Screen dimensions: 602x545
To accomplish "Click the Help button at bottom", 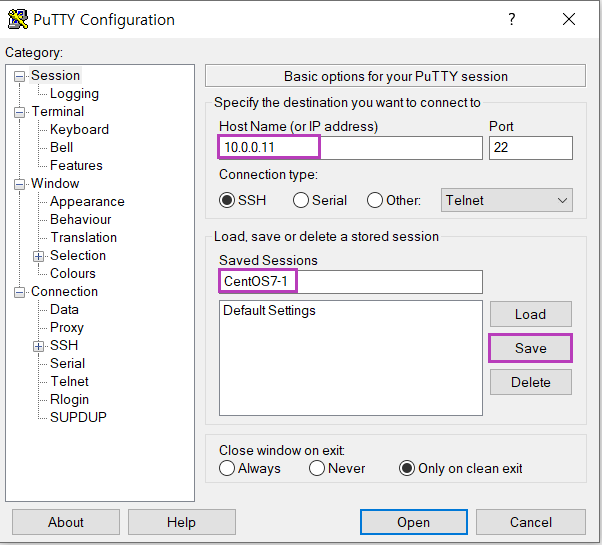I will 181,522.
